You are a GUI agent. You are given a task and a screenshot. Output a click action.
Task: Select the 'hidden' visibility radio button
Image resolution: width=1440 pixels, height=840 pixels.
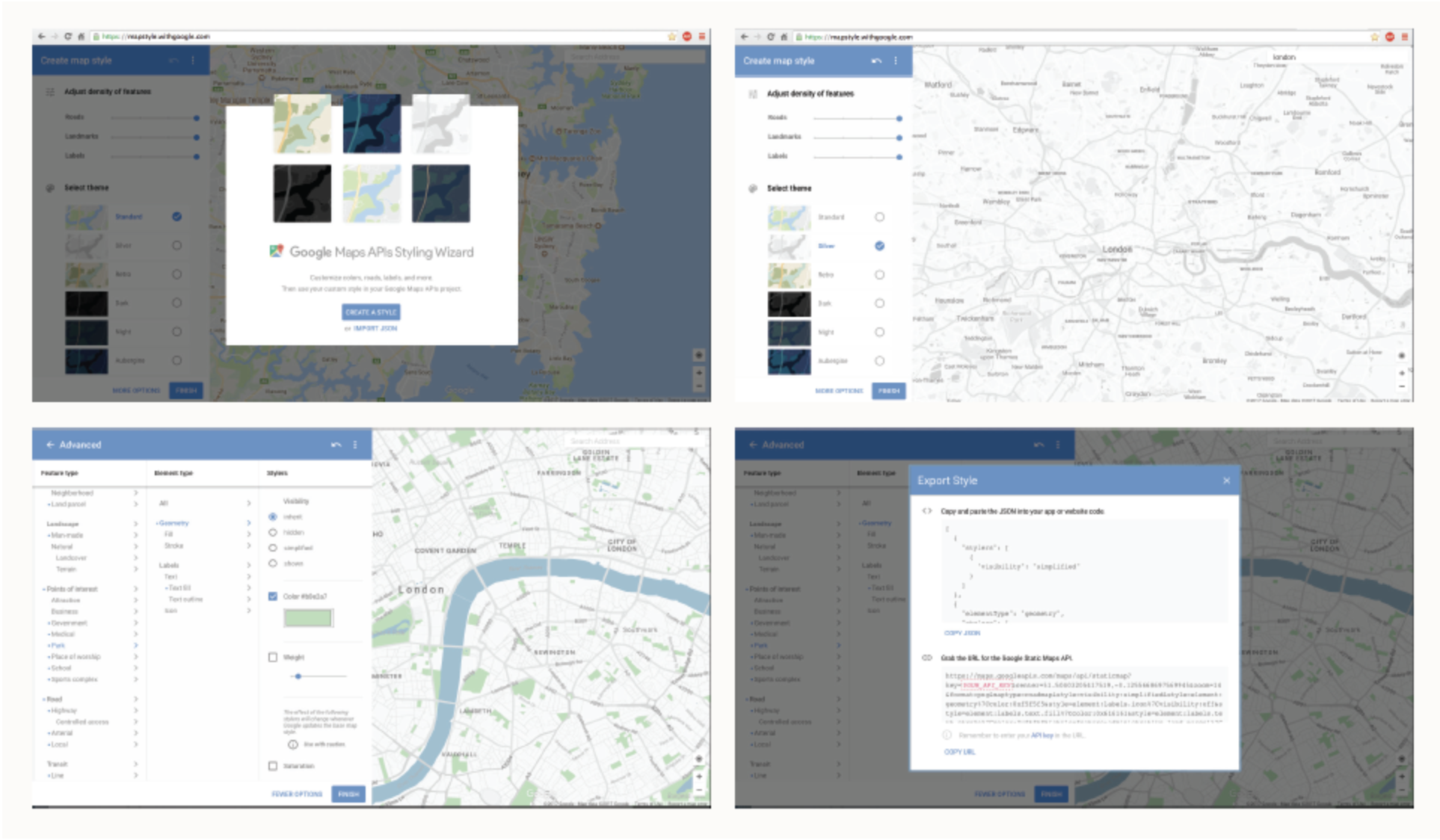273,532
